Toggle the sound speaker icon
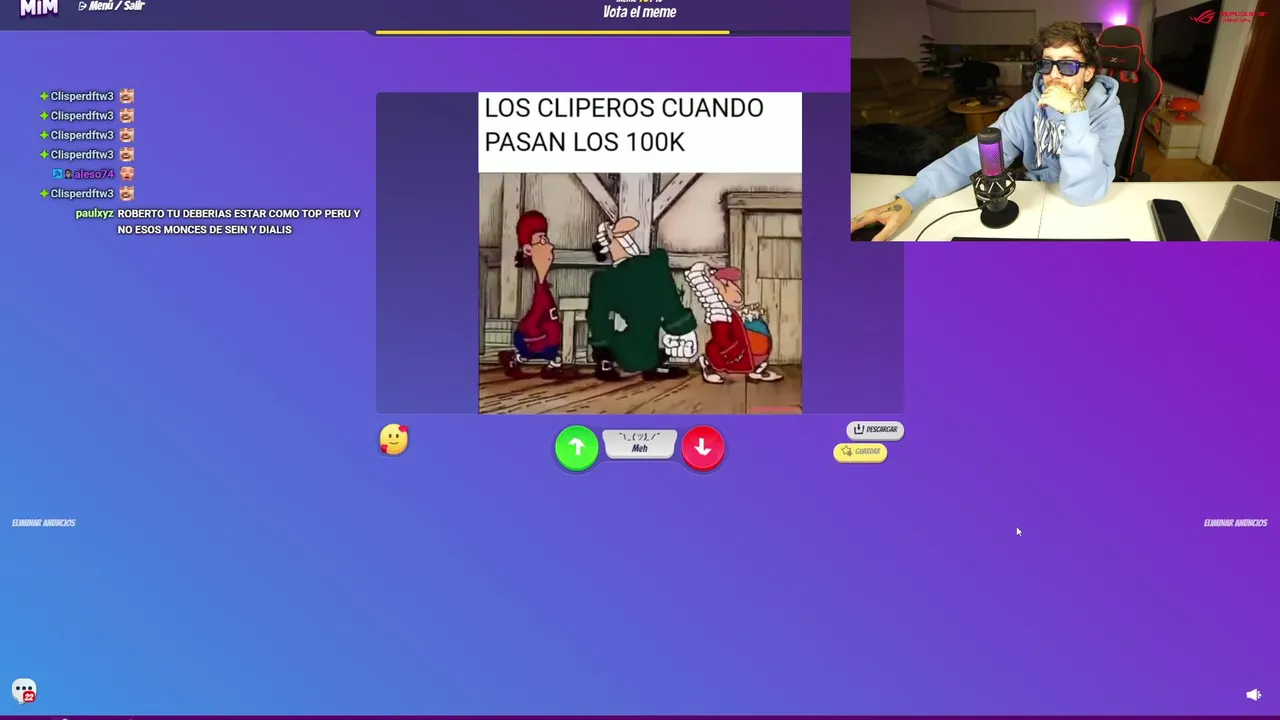1280x720 pixels. 1253,695
